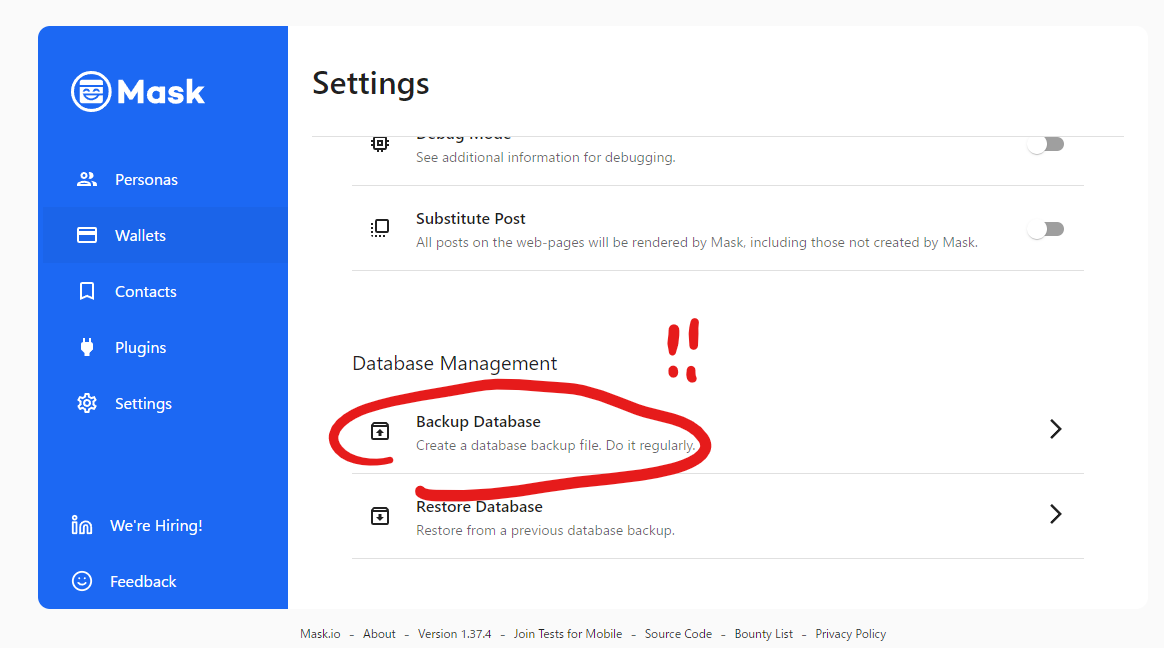This screenshot has height=648, width=1164.
Task: Click the Substitute Post title text
Action: coord(471,219)
